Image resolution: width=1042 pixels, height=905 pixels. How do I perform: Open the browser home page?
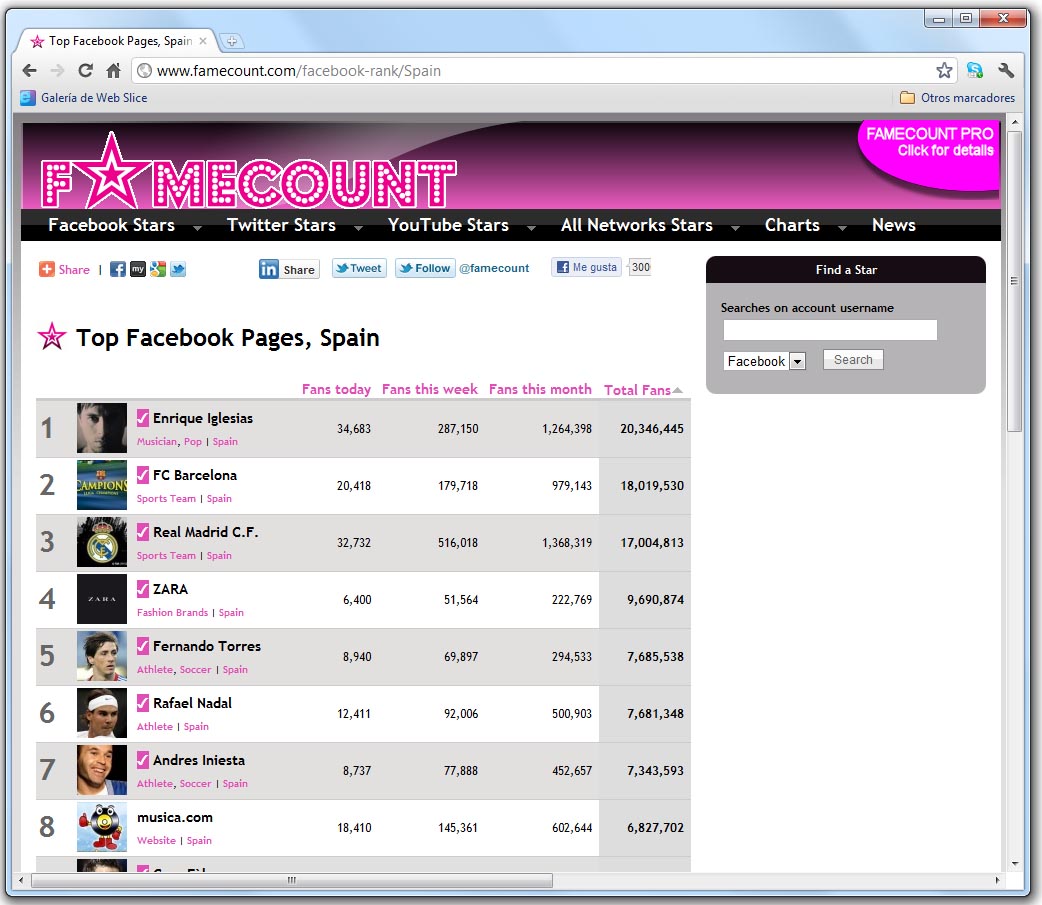(x=114, y=70)
